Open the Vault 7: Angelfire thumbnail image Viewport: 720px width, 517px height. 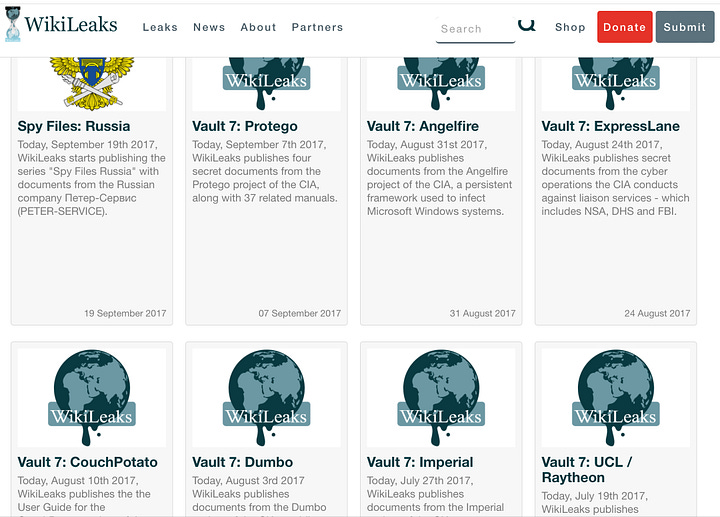tap(441, 84)
